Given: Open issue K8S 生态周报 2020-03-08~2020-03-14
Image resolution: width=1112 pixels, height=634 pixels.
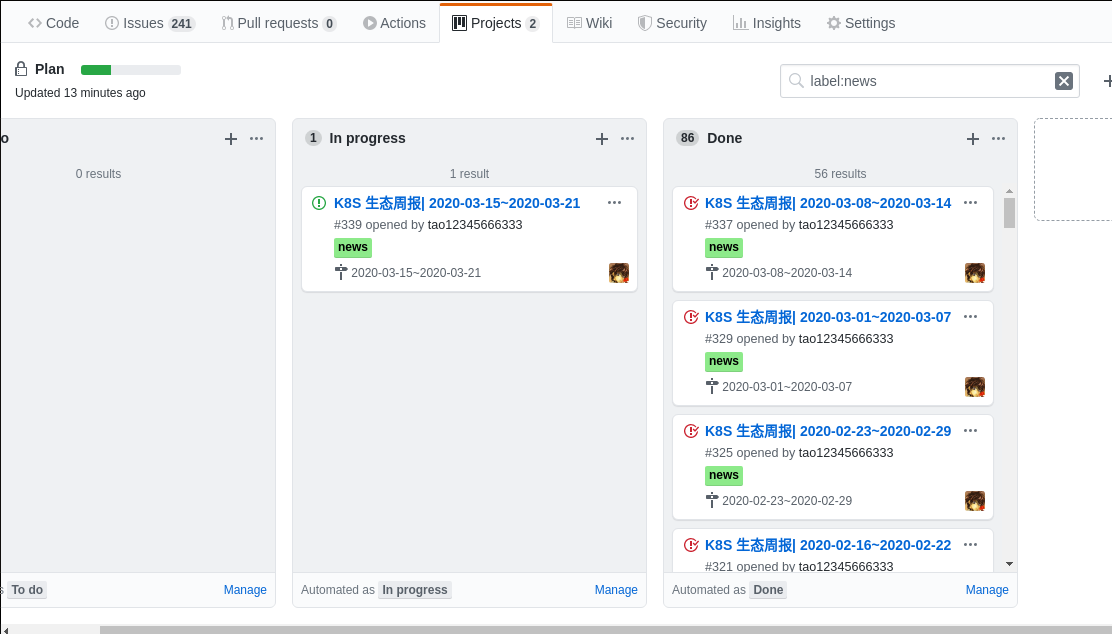Looking at the screenshot, I should [828, 203].
